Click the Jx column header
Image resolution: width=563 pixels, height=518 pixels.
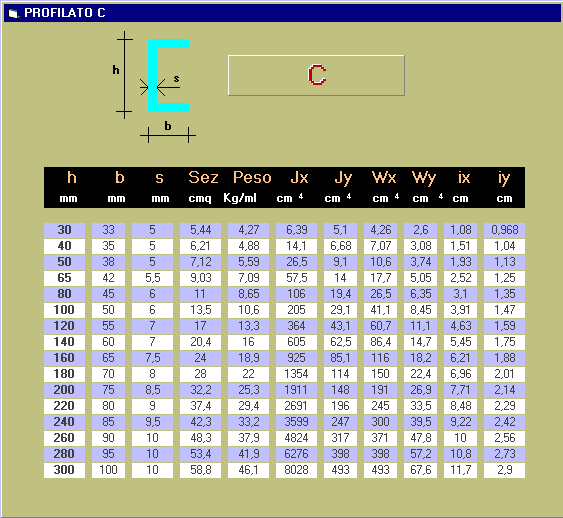tap(299, 178)
